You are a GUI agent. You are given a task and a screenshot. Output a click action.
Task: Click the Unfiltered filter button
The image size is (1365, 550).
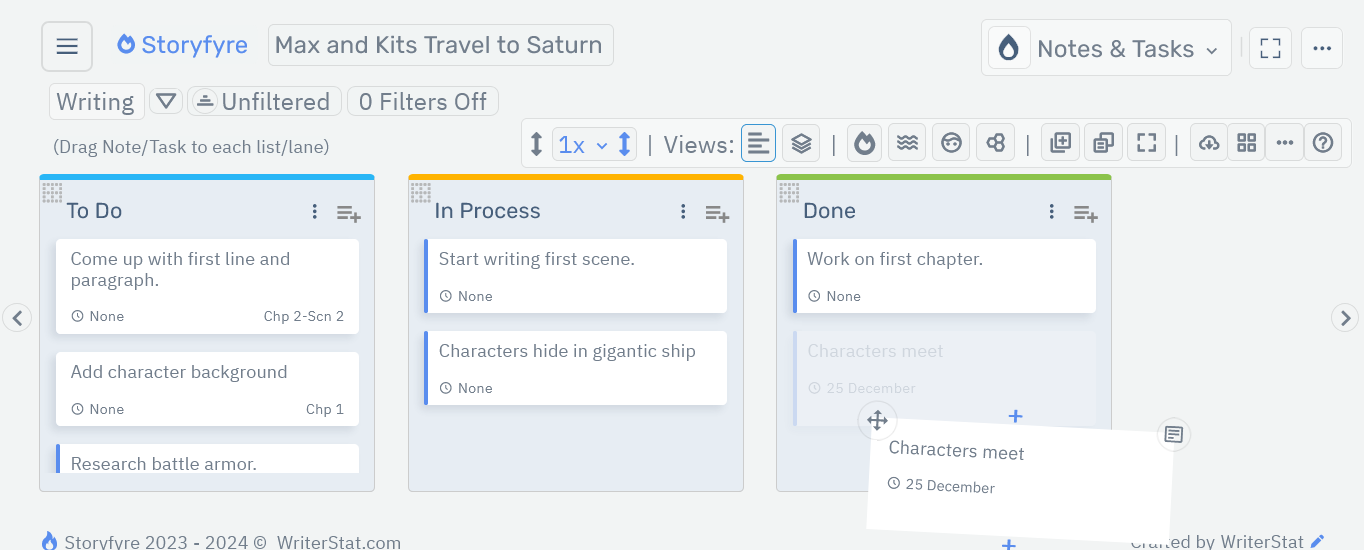click(264, 102)
